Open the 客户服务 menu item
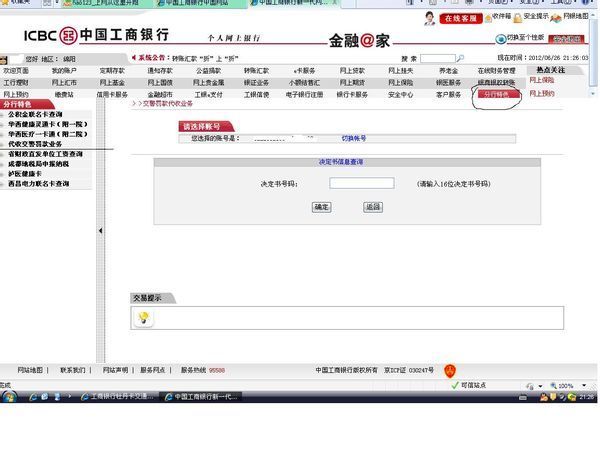 tap(448, 95)
